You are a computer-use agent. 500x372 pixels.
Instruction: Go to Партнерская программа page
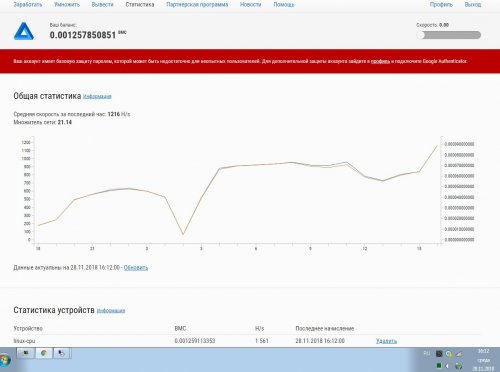tap(197, 5)
